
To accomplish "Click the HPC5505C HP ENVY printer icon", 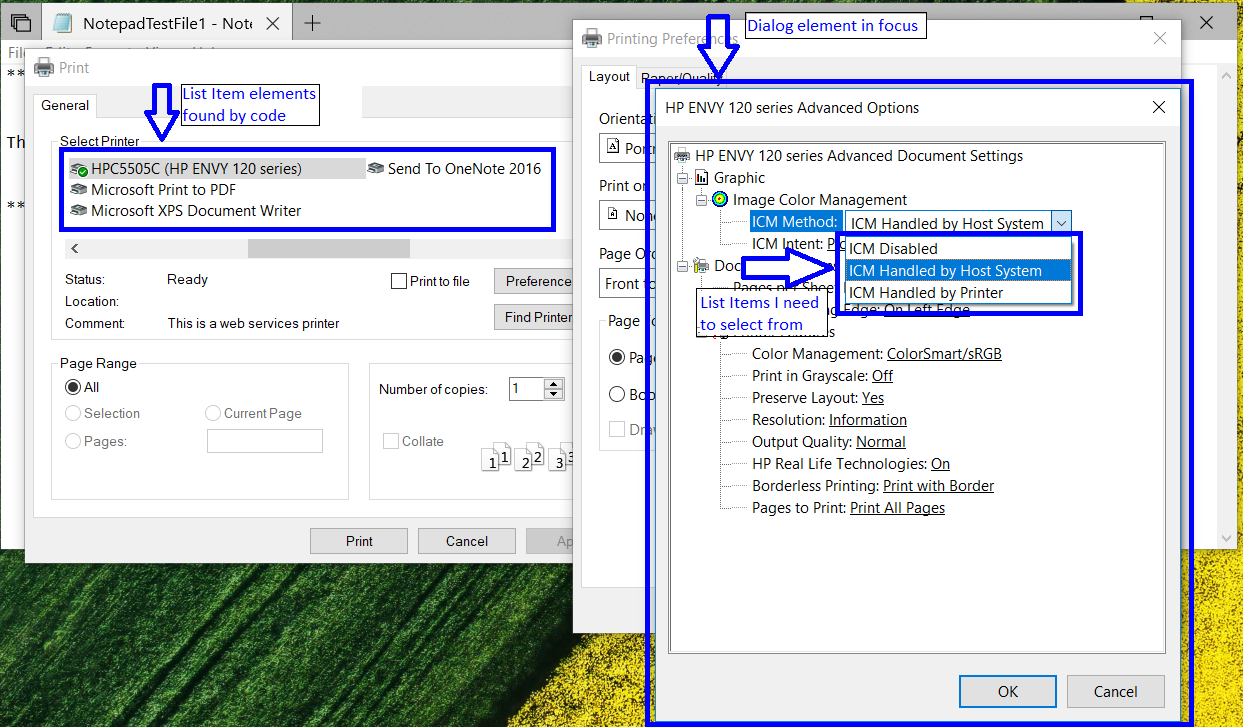I will pyautogui.click(x=76, y=168).
